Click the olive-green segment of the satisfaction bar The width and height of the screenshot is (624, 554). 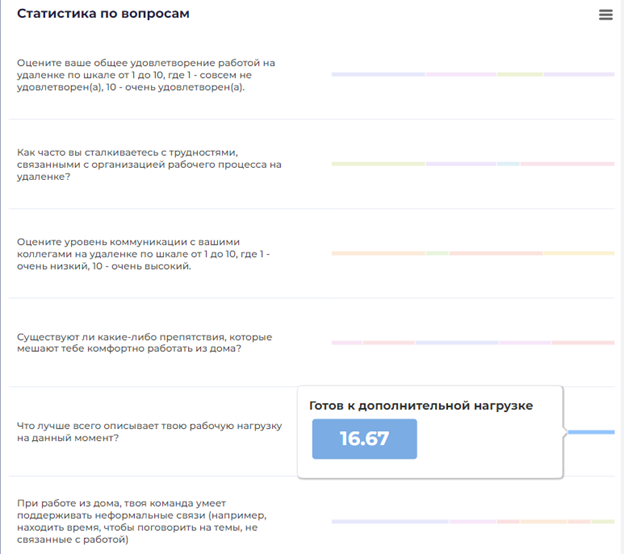pos(520,74)
